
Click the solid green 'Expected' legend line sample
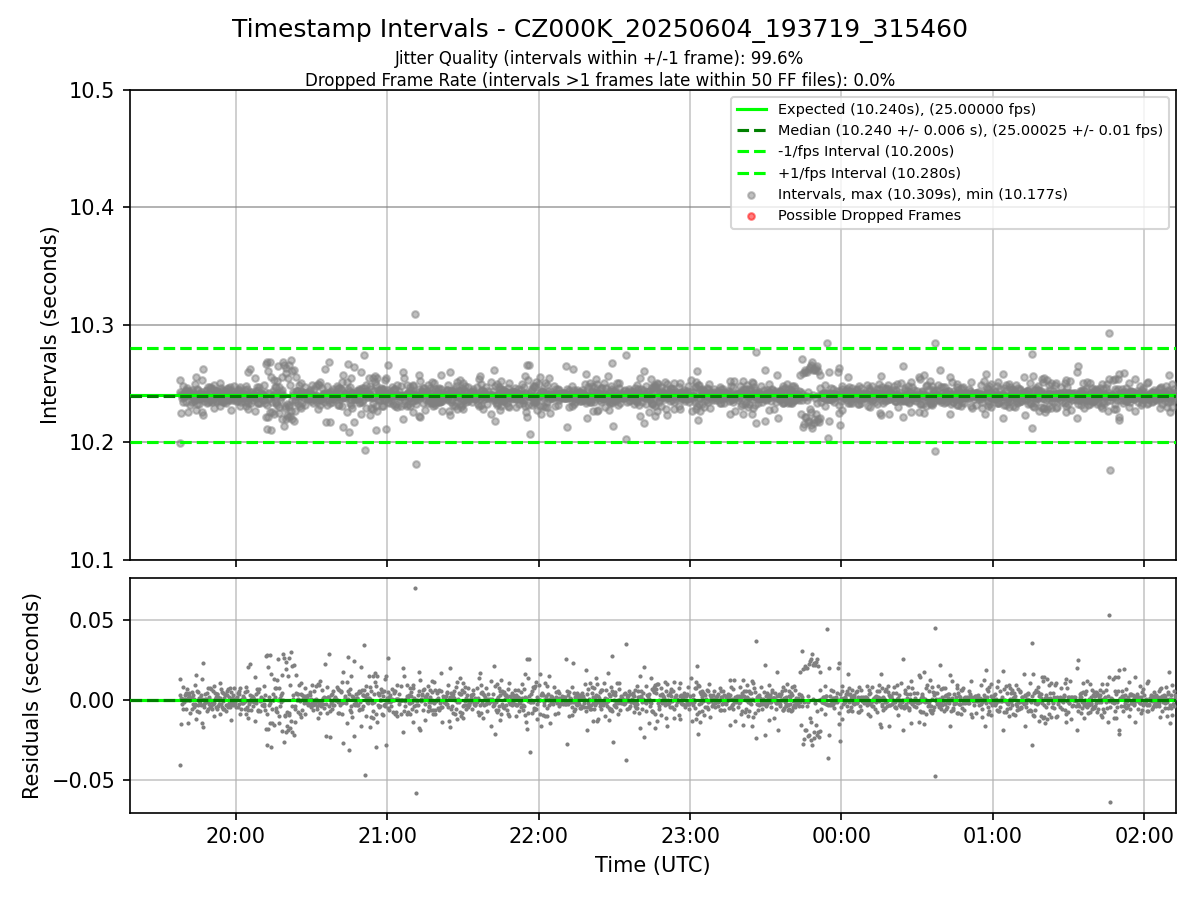[x=752, y=109]
